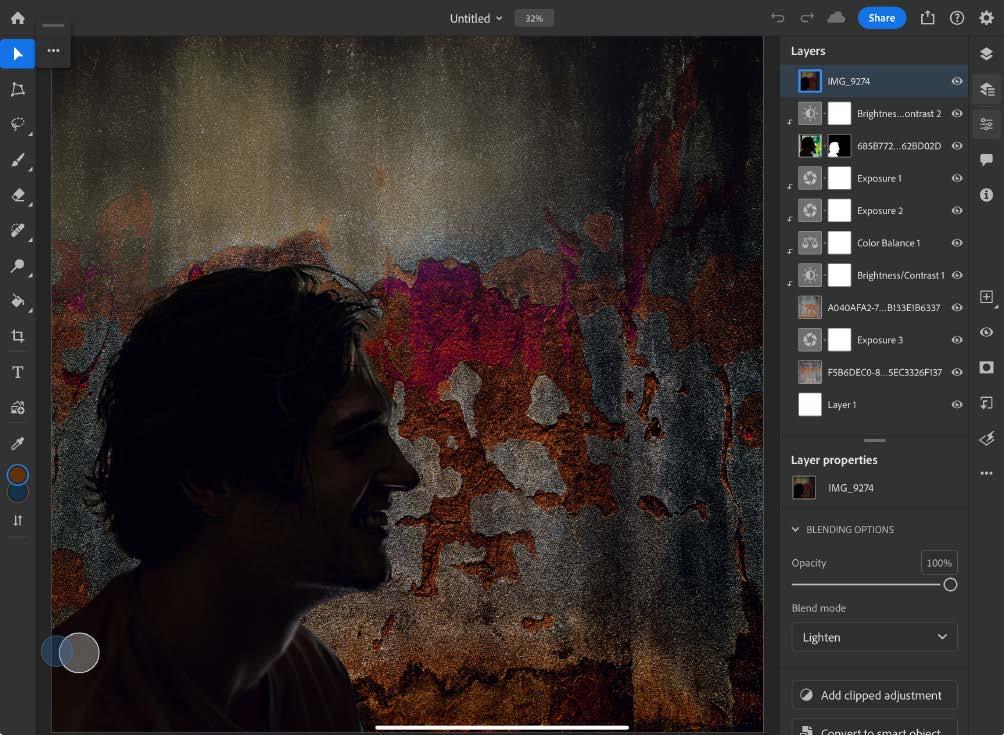Swap foreground and background colors
The height and width of the screenshot is (735, 1004).
click(17, 521)
